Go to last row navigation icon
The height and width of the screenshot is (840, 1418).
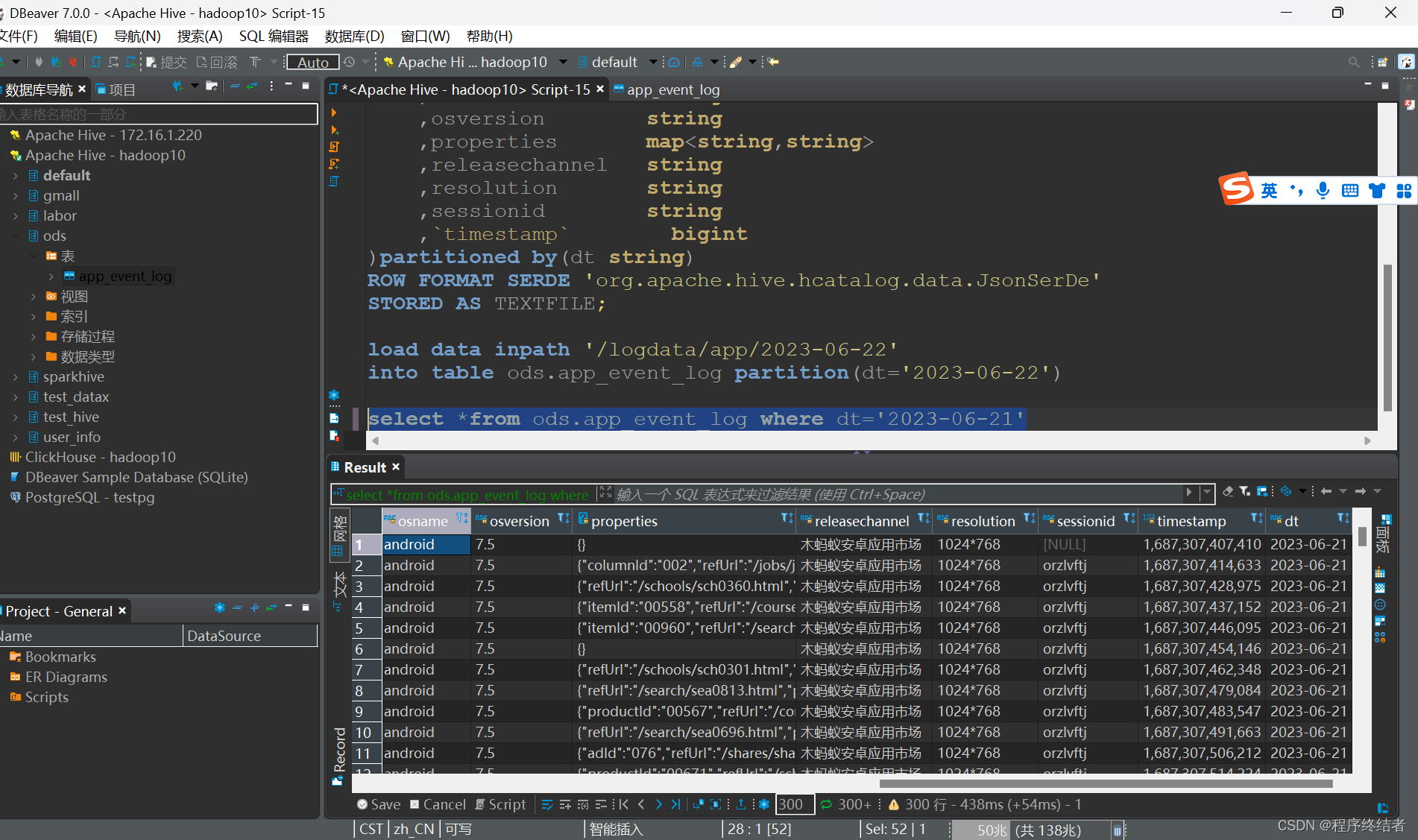tap(675, 804)
